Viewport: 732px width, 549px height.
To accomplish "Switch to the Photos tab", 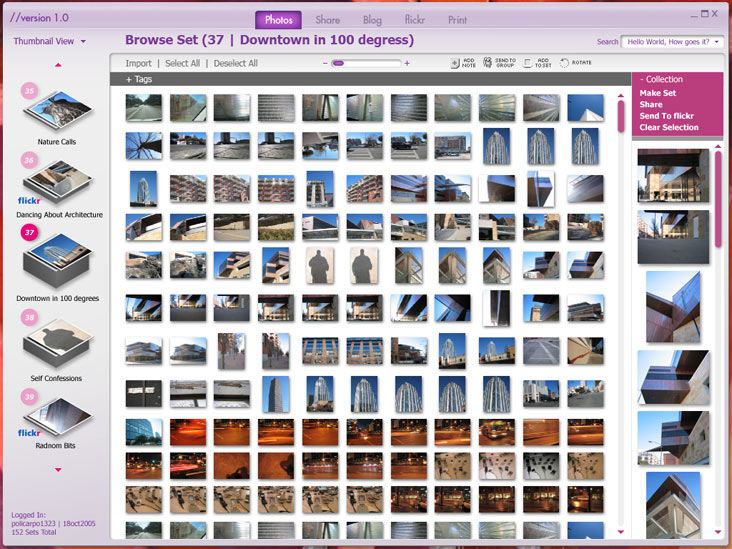I will (278, 20).
